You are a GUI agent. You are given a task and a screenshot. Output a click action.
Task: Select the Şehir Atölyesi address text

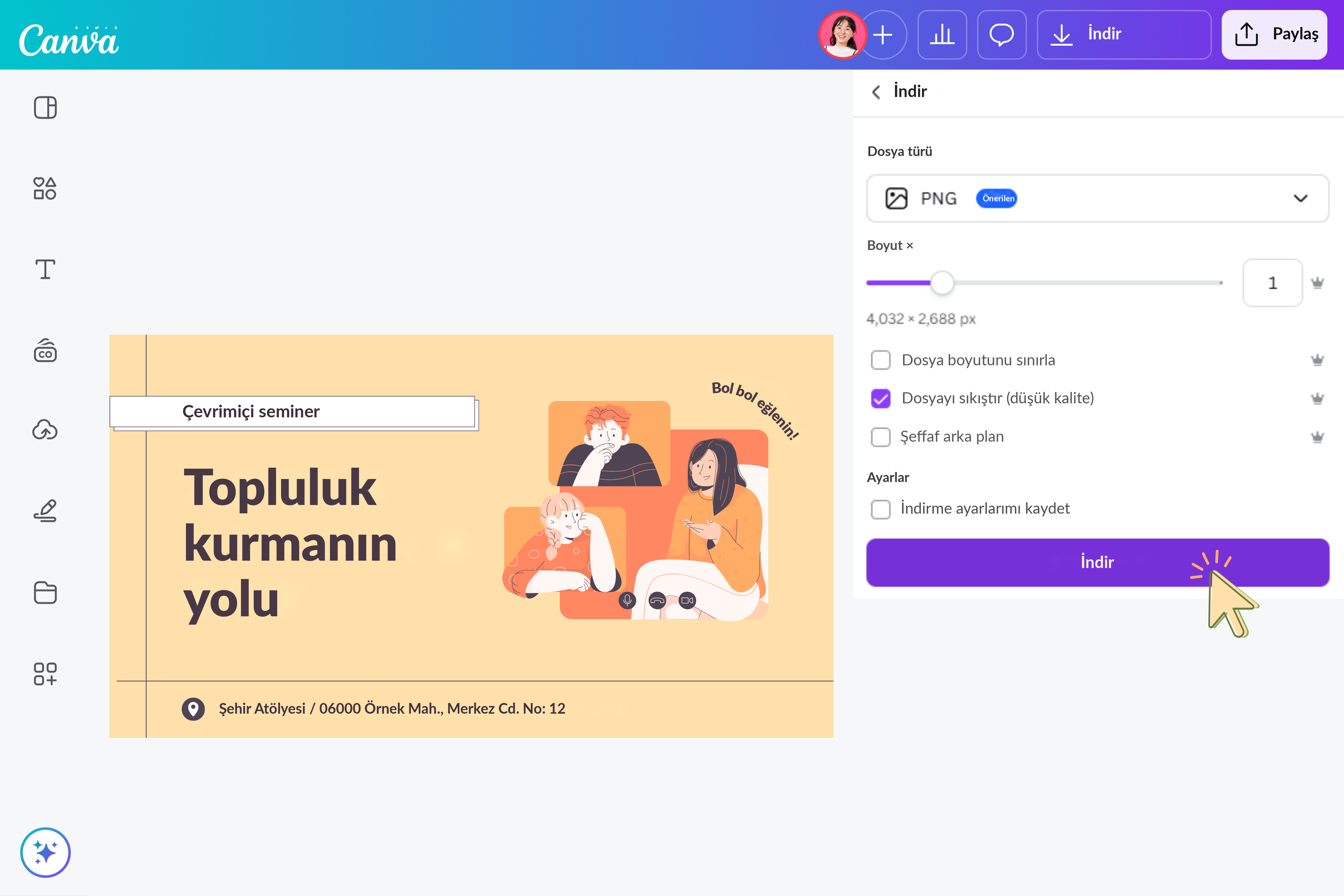[x=392, y=709]
